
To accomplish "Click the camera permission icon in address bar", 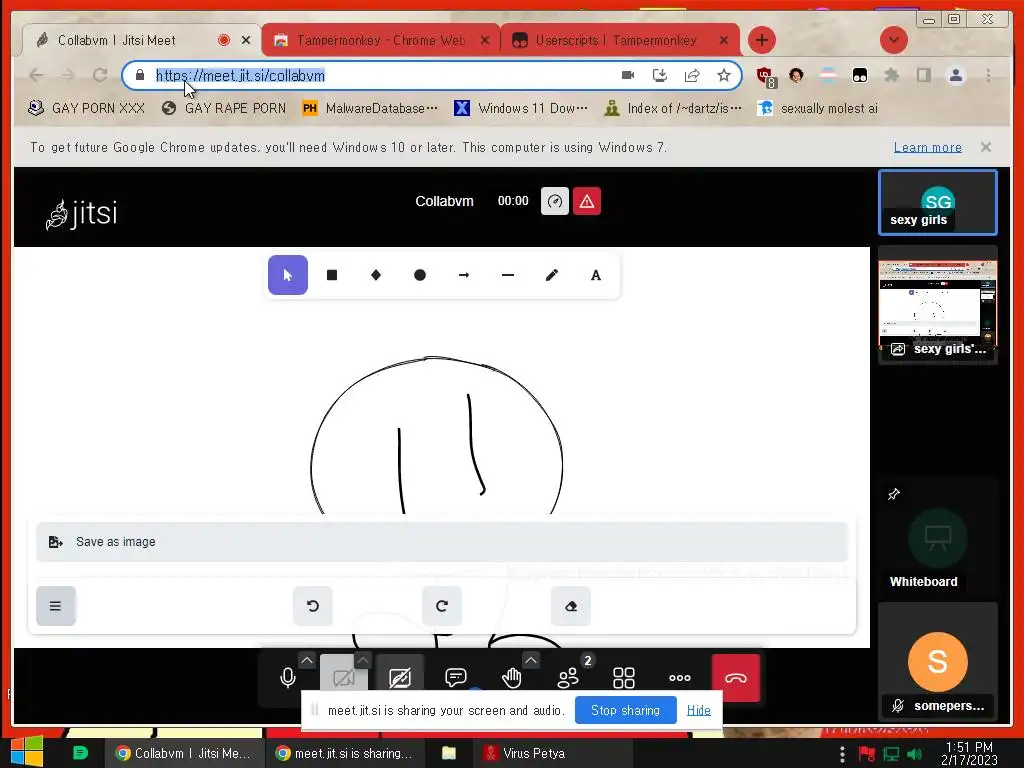I will click(628, 75).
